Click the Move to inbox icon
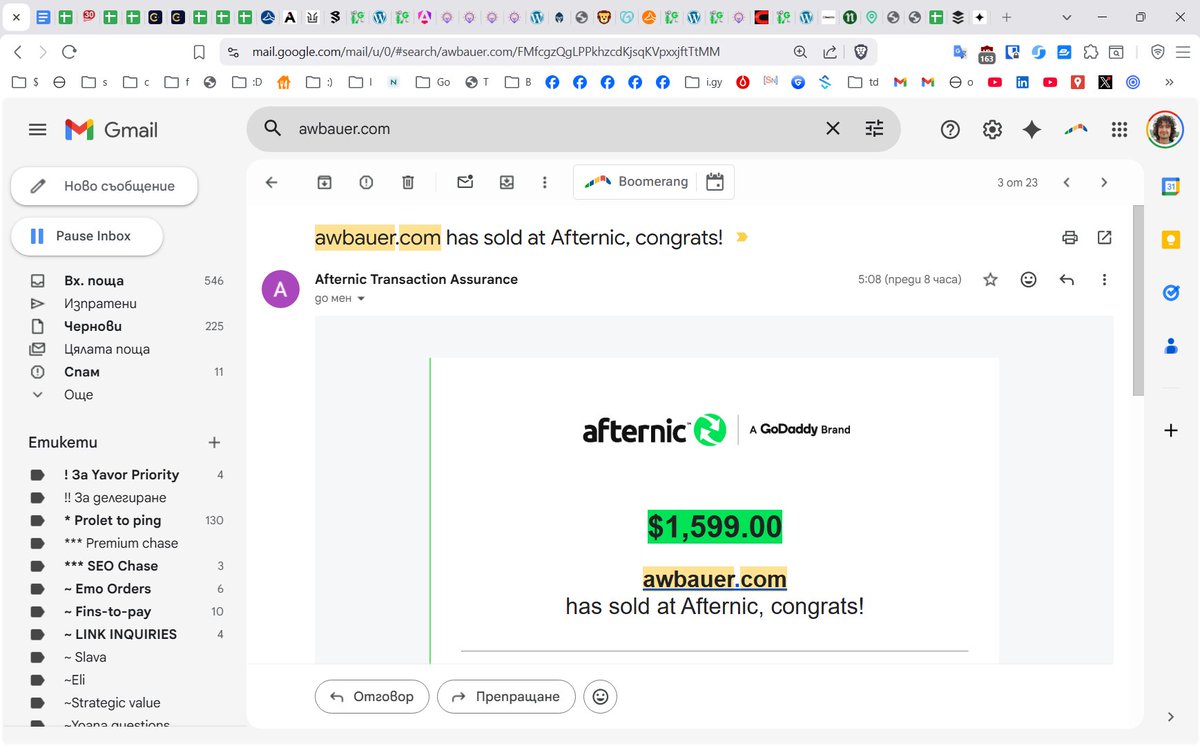Image resolution: width=1200 pixels, height=746 pixels. coord(507,182)
